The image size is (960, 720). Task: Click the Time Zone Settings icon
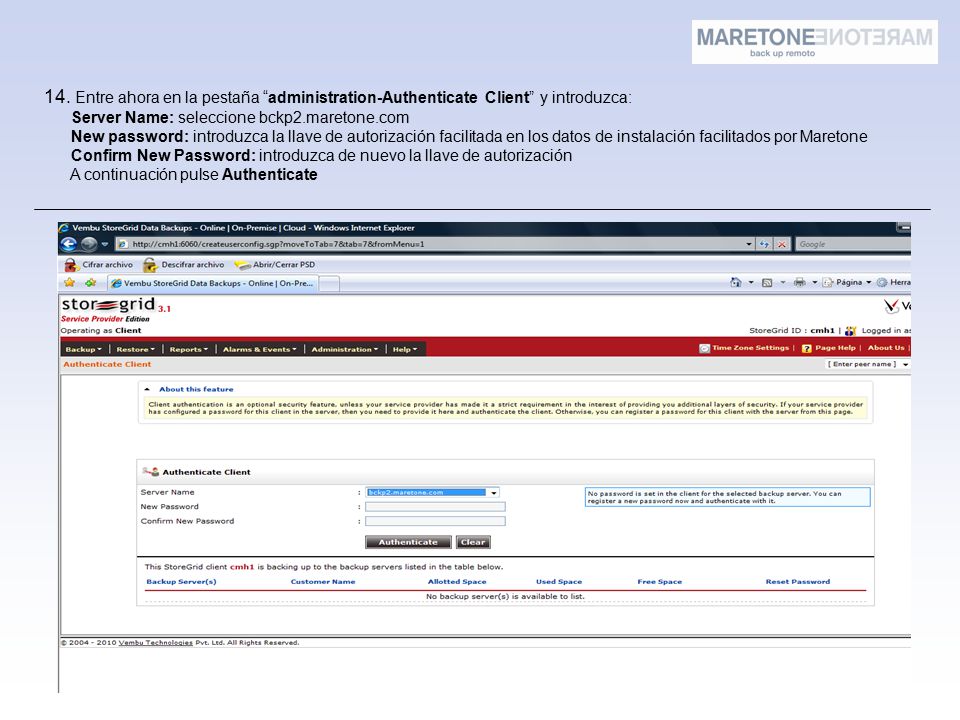pyautogui.click(x=705, y=348)
